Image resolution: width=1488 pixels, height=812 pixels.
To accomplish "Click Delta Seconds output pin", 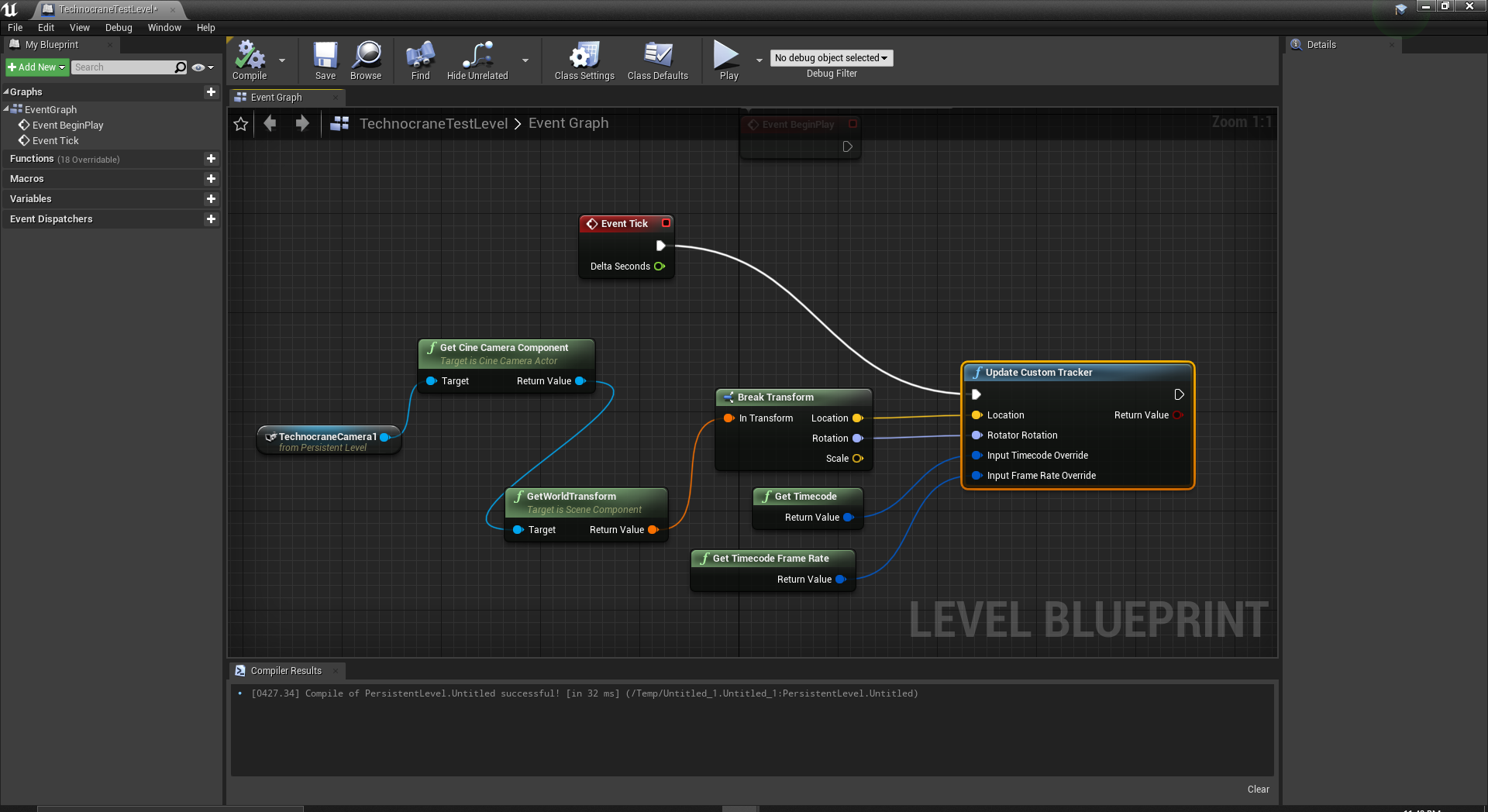I will coord(660,266).
